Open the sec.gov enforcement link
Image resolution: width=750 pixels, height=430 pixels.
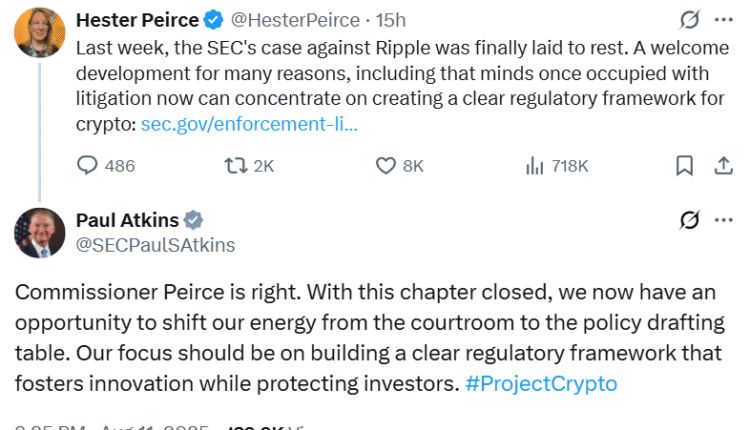click(249, 125)
